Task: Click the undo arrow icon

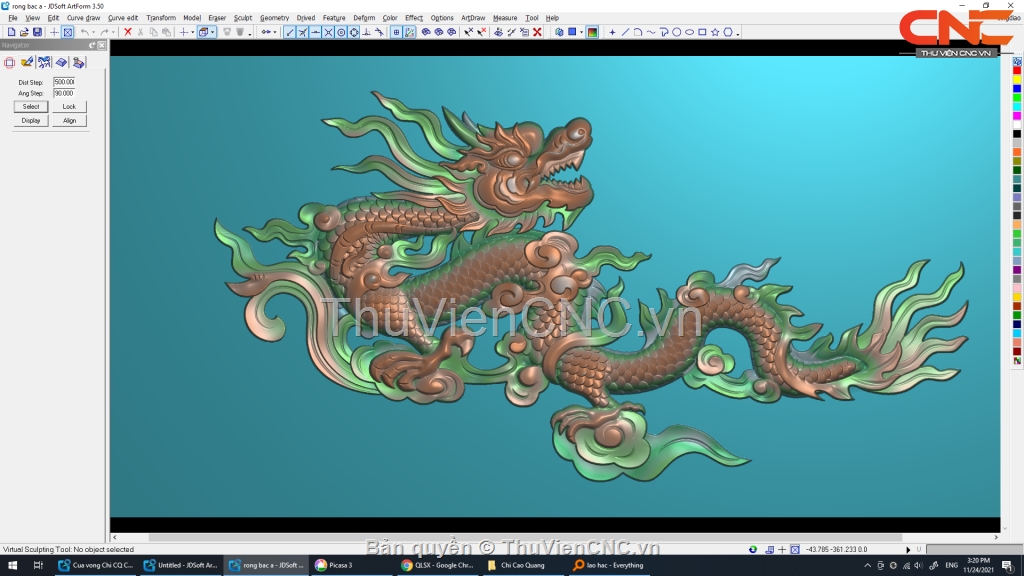Action: 85,32
